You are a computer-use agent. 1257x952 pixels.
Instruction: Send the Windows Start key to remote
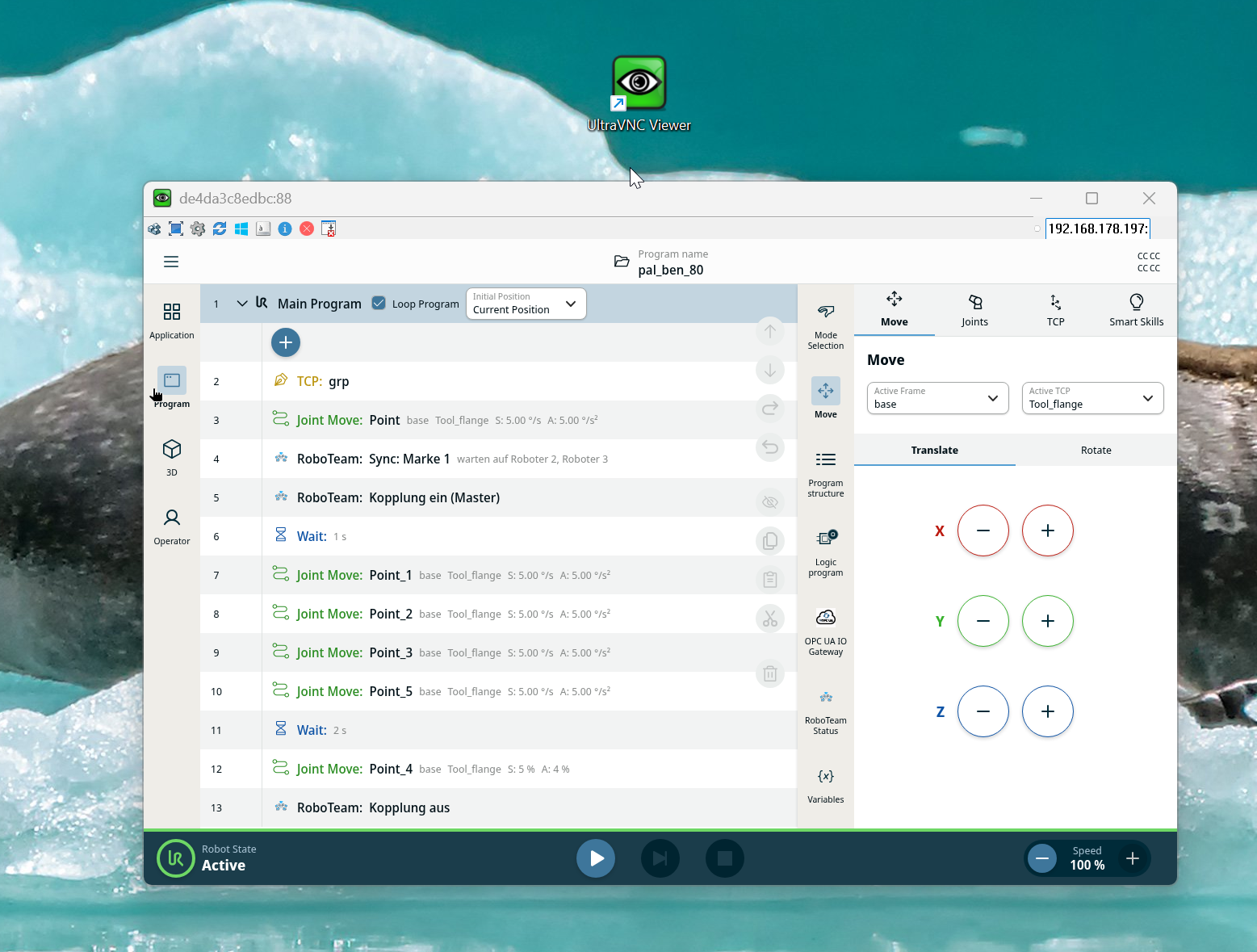coord(241,229)
